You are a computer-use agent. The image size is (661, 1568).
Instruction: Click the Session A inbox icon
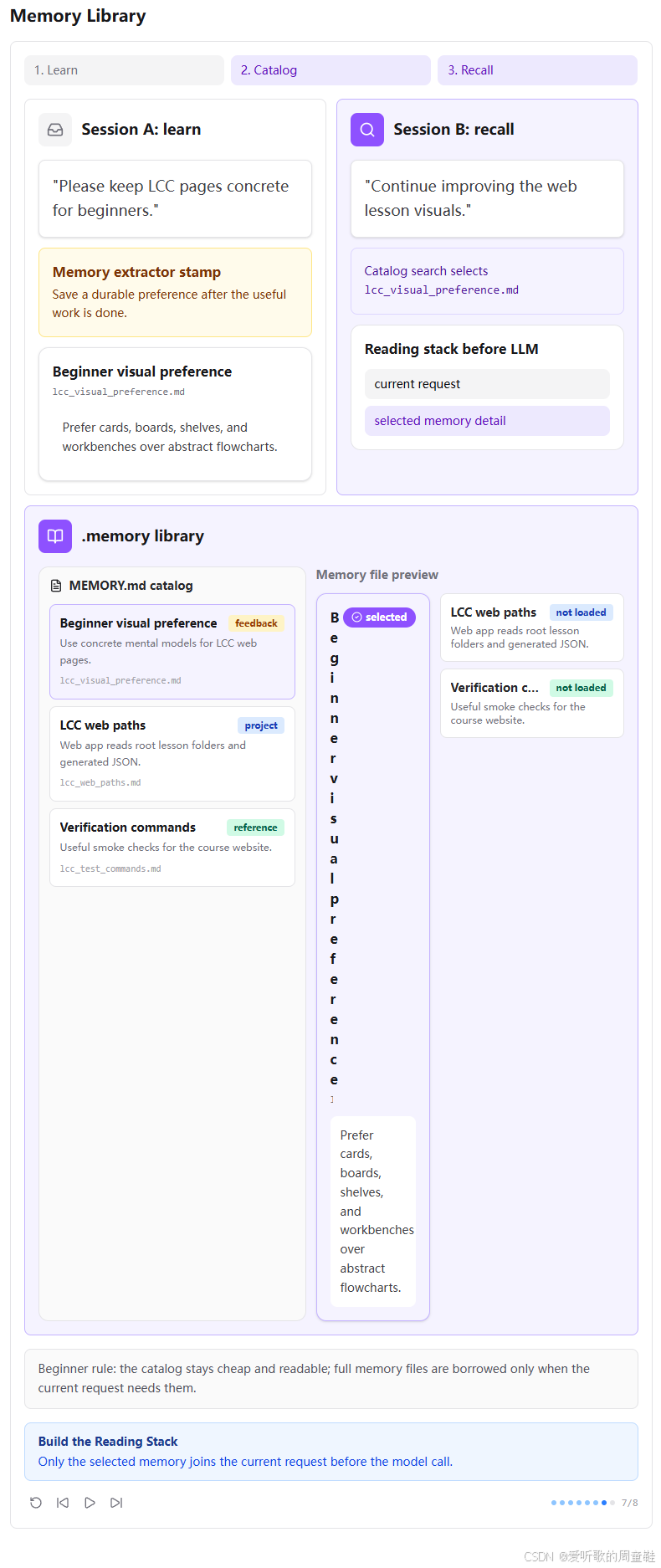click(x=55, y=130)
